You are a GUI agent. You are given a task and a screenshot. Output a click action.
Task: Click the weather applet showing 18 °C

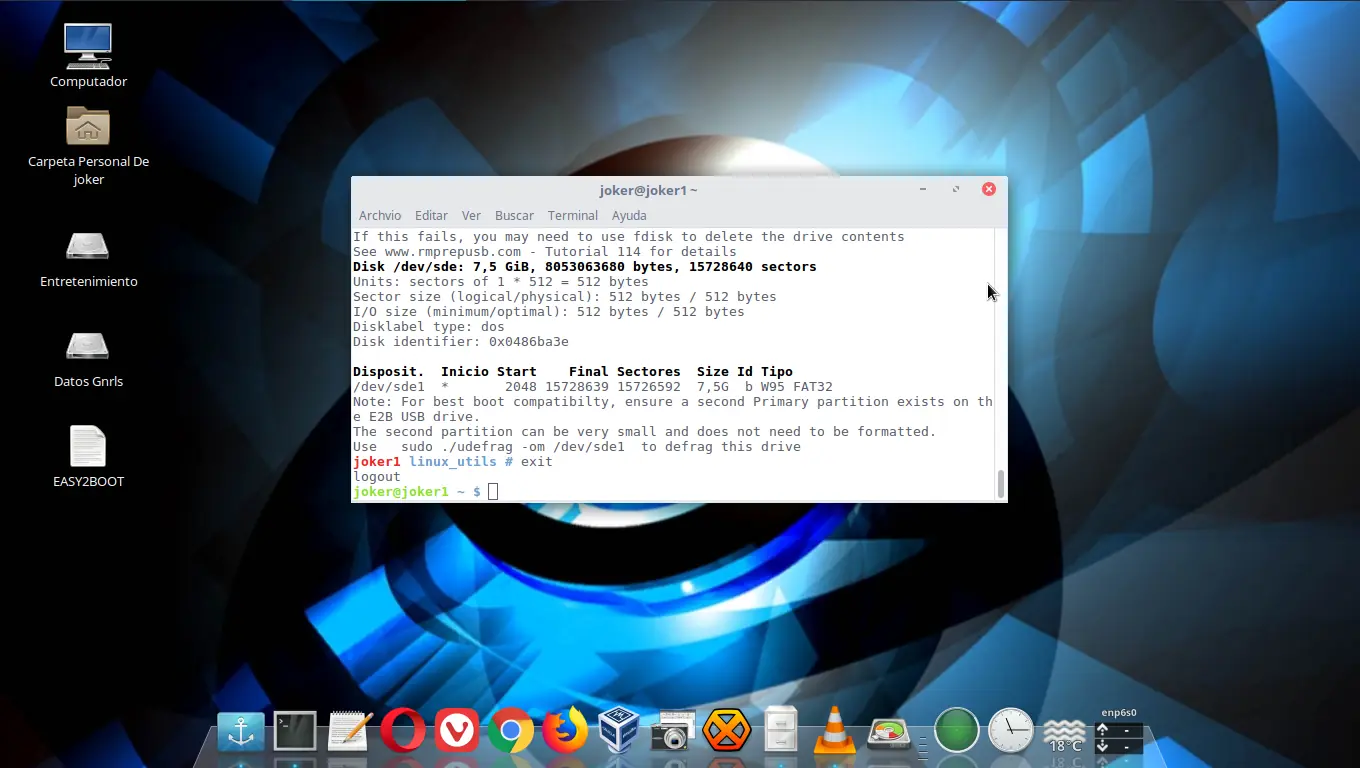click(x=1064, y=735)
